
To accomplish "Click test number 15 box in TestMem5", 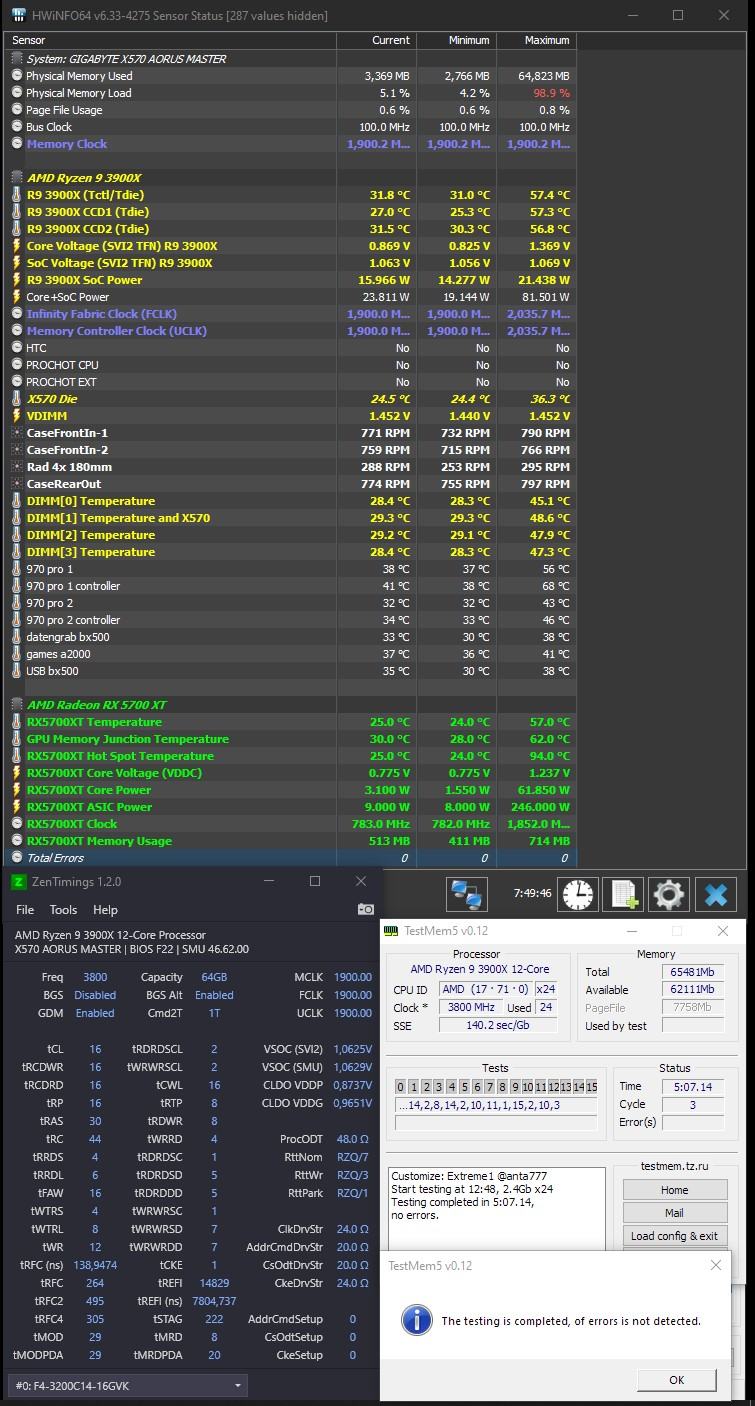I will [591, 1087].
